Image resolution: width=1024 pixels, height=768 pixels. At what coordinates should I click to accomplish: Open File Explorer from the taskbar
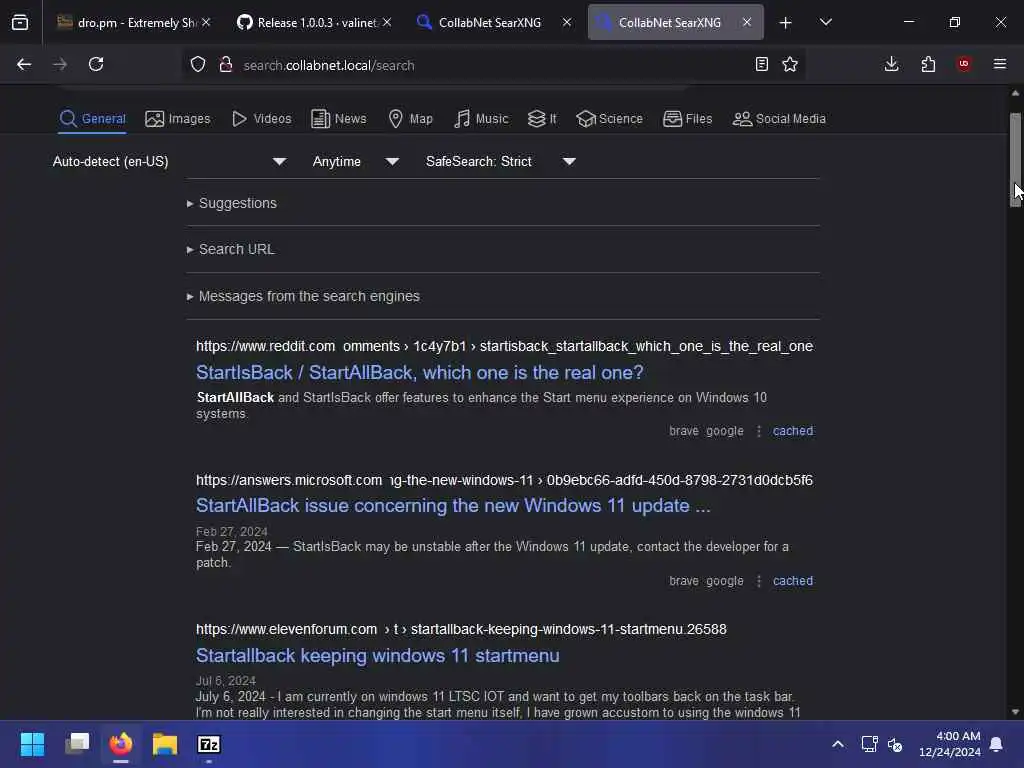165,744
